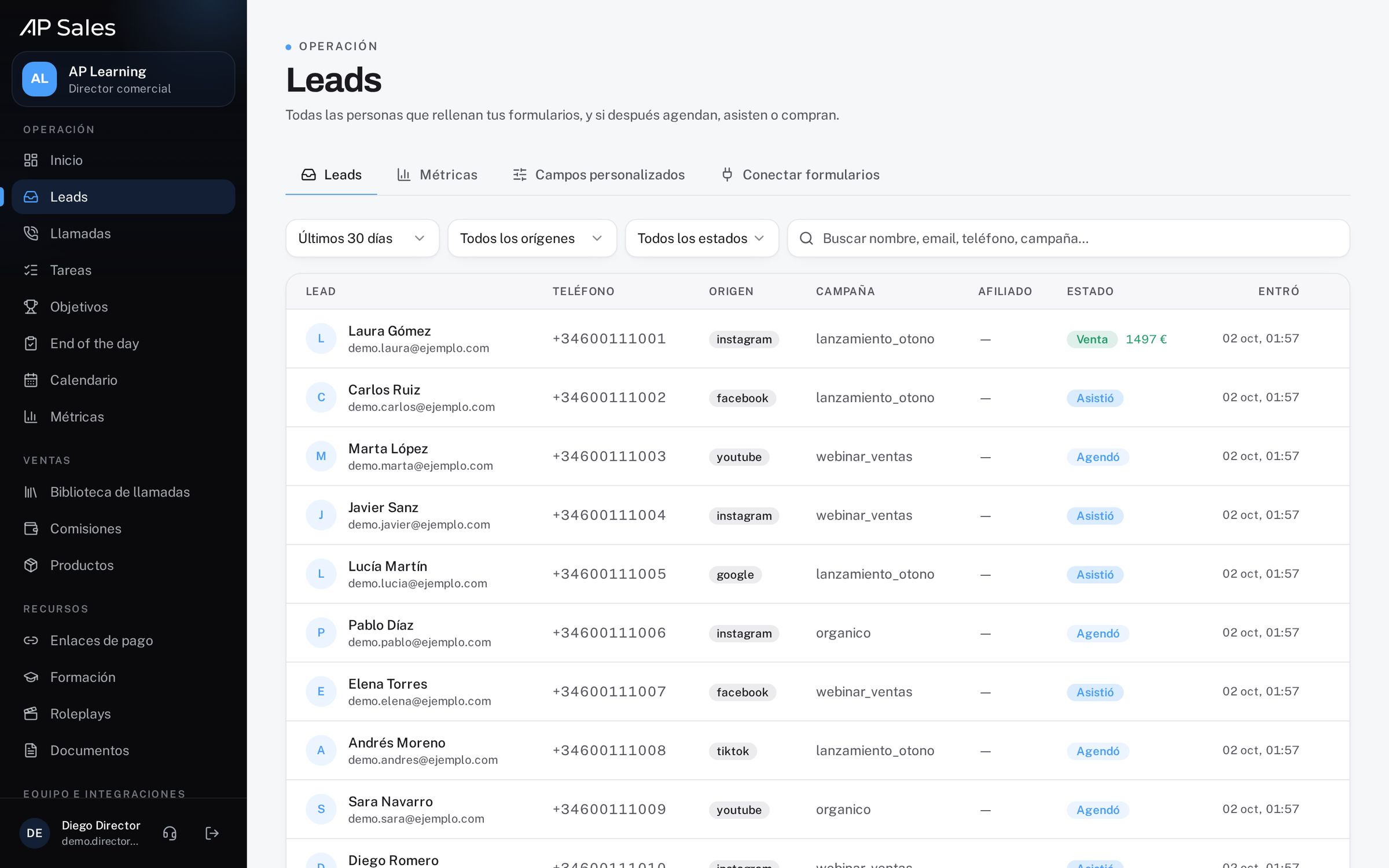Viewport: 1389px width, 868px height.
Task: Open Productos in Ventas
Action: pyautogui.click(x=123, y=565)
